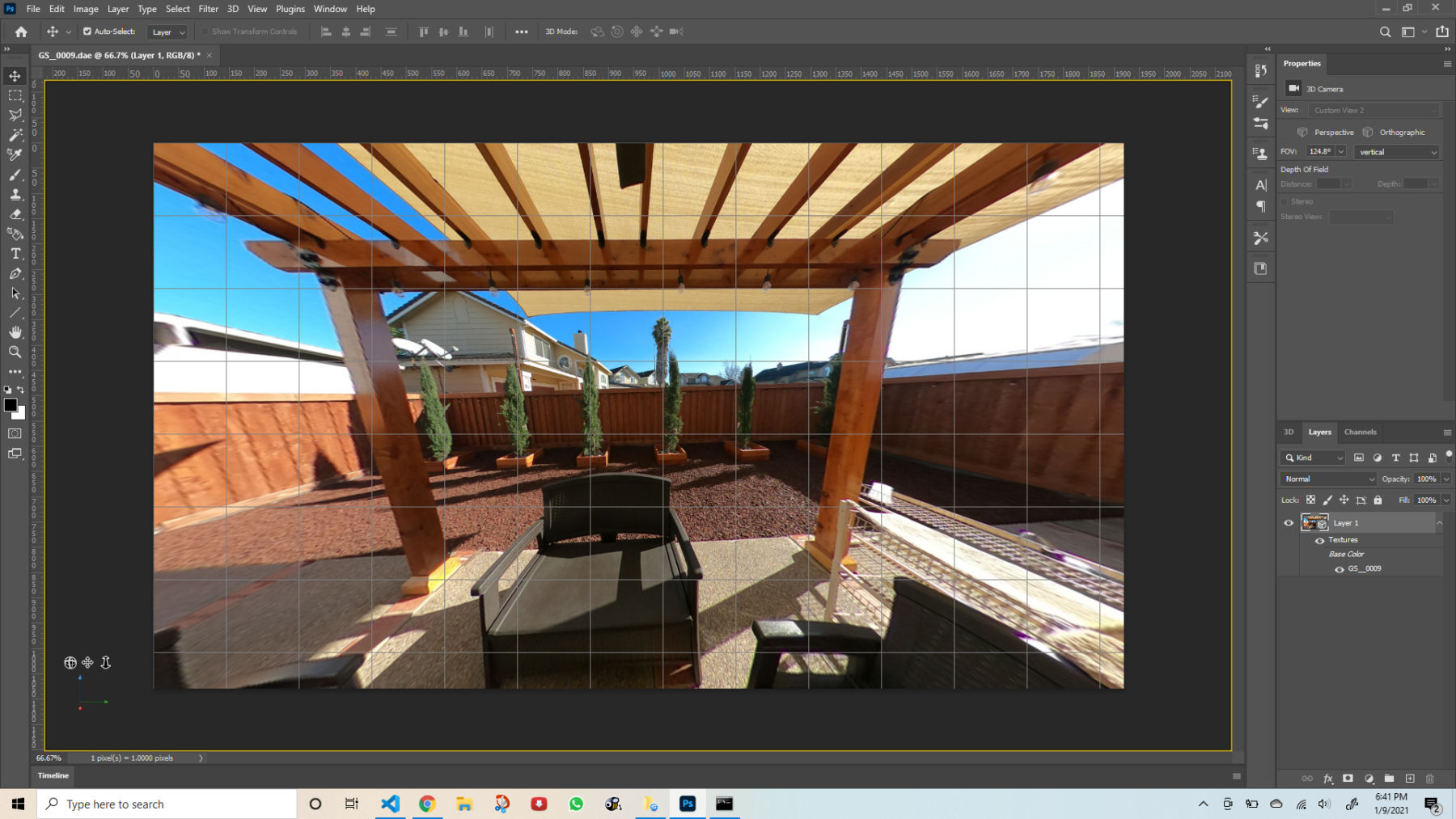
Task: Hide the Layer 1 layer
Action: (1289, 523)
